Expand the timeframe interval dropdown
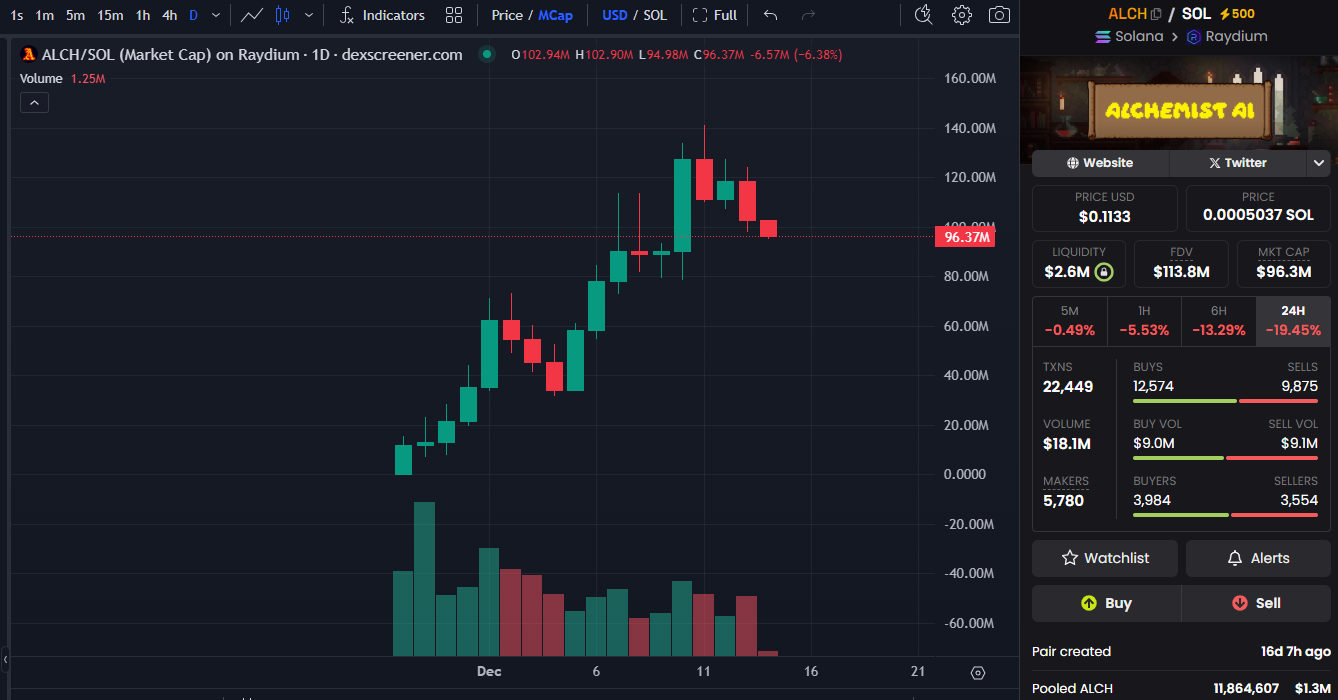This screenshot has height=700, width=1338. pyautogui.click(x=216, y=15)
